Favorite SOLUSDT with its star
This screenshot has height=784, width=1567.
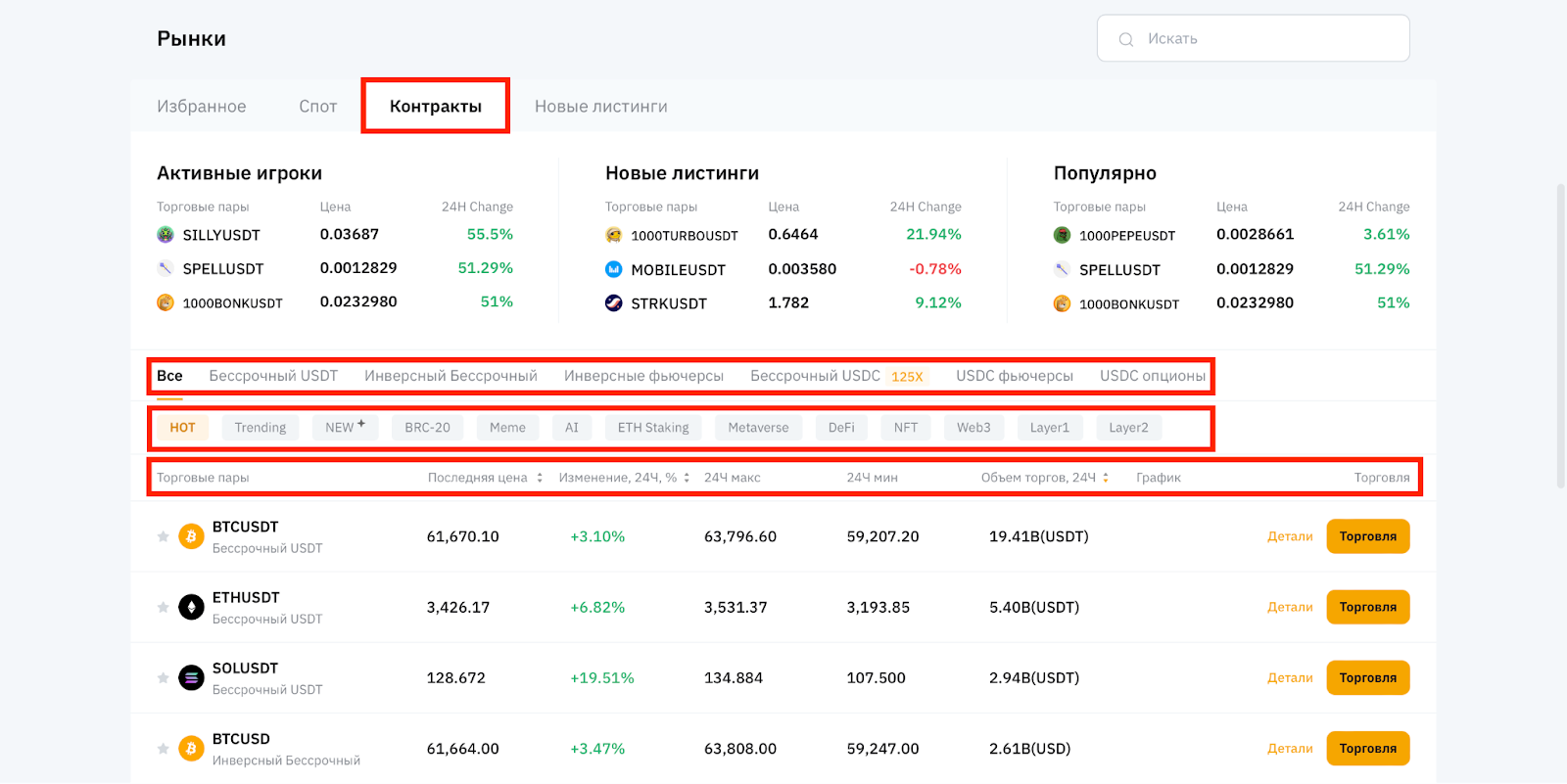(x=164, y=677)
